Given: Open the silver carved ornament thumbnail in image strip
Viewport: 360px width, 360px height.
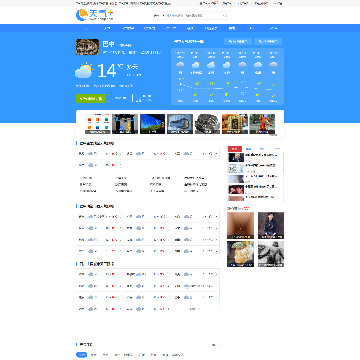Looking at the screenshot, I should tap(207, 124).
